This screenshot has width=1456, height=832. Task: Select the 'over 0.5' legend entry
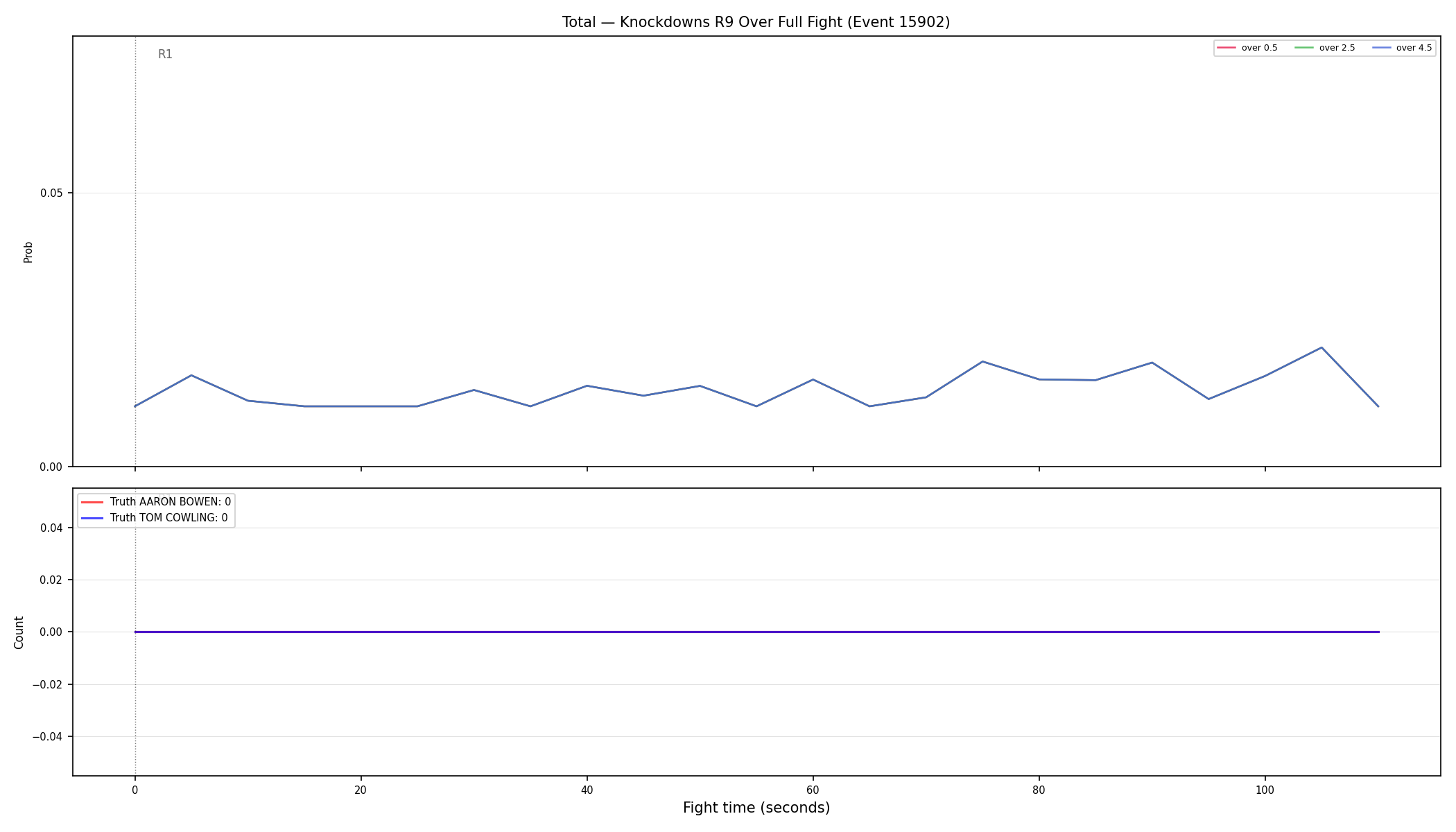point(1247,48)
